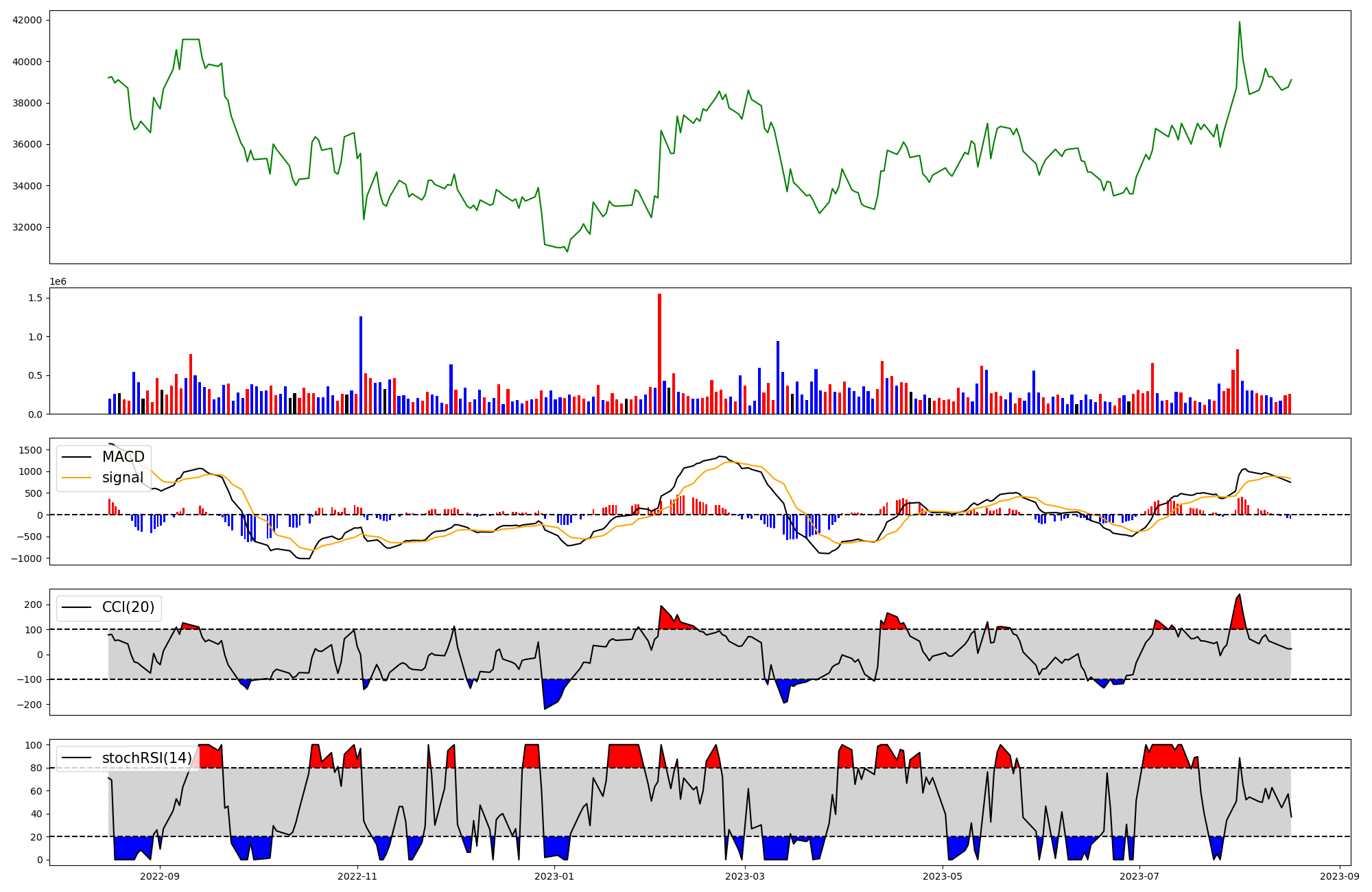Click the 1e6 volume scale label
Viewport: 1372px width, 892px height.
58,282
